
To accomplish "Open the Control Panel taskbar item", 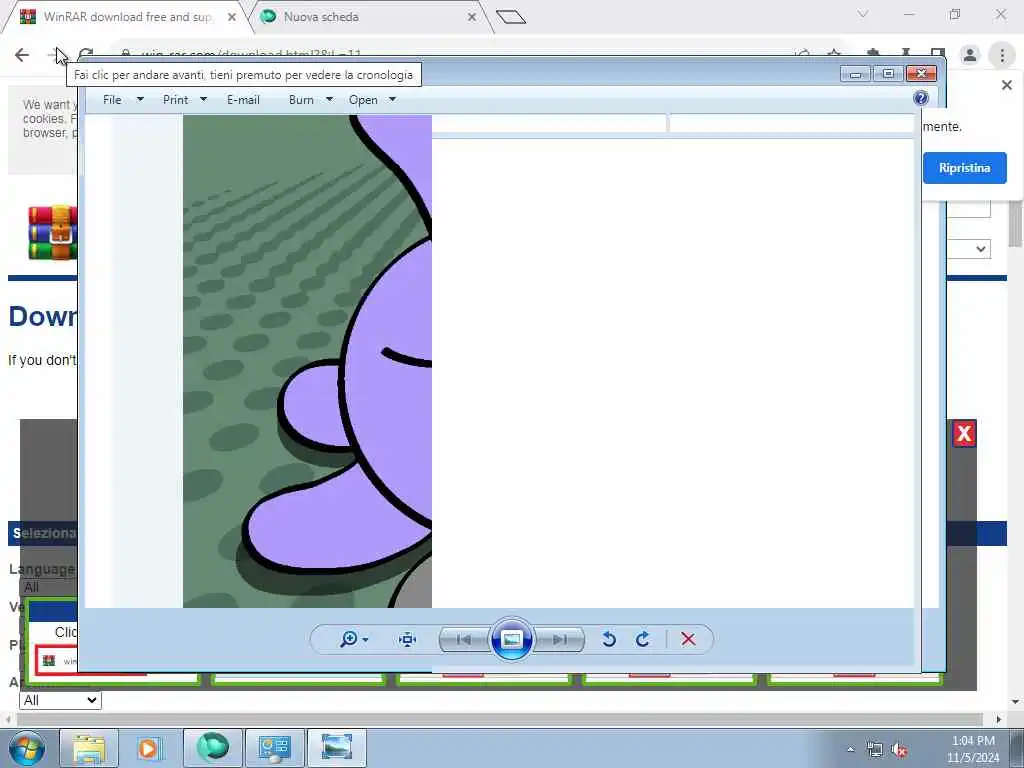I will (x=274, y=748).
